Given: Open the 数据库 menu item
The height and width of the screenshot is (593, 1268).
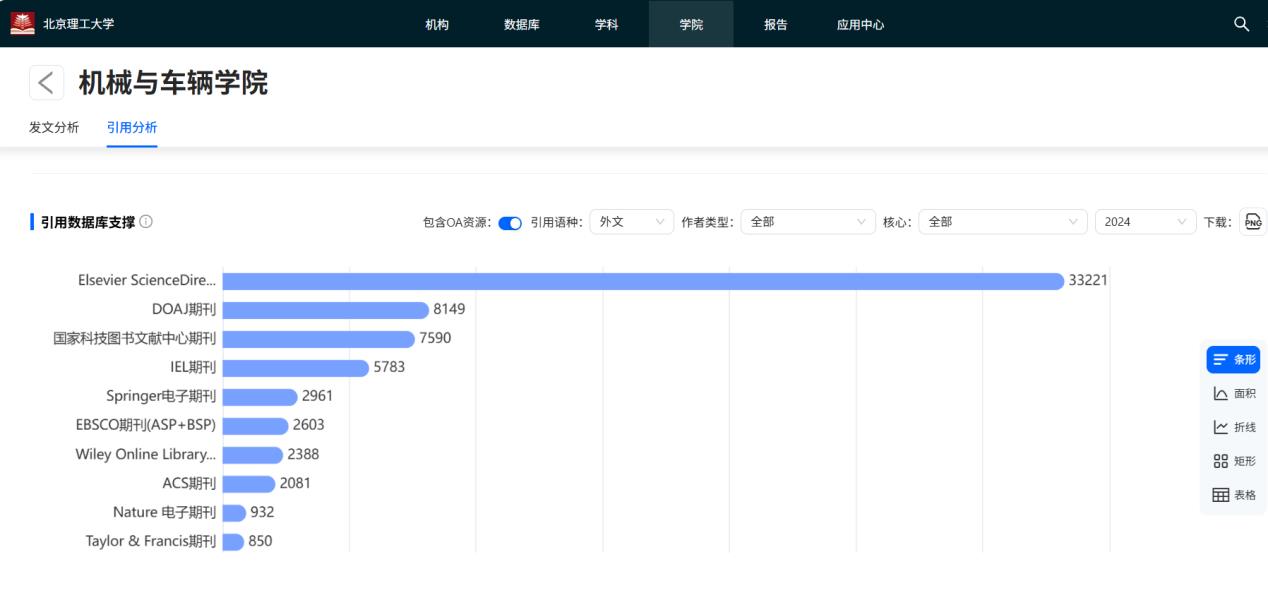Looking at the screenshot, I should point(521,24).
